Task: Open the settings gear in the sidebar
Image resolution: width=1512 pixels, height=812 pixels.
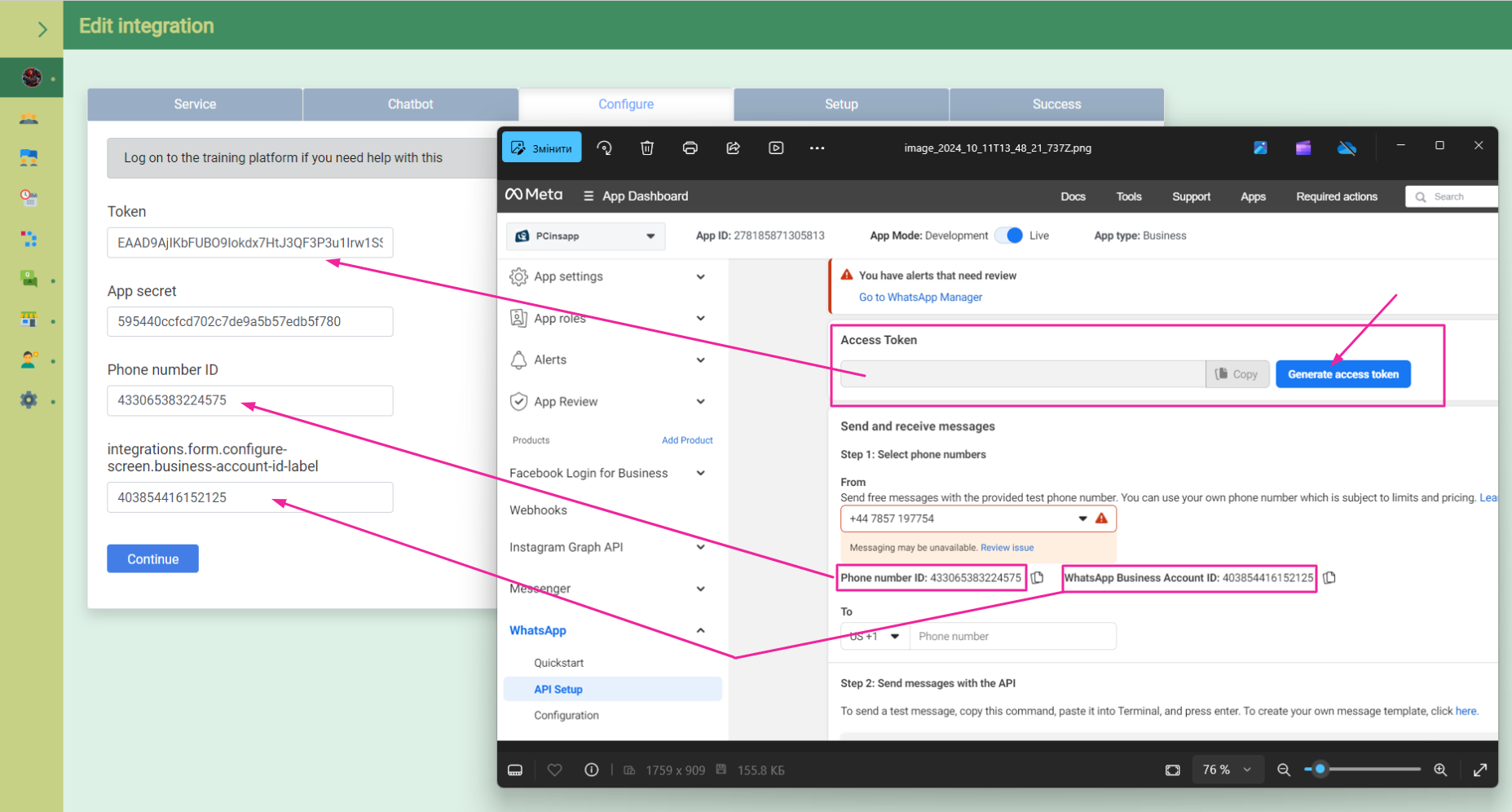Action: click(29, 399)
